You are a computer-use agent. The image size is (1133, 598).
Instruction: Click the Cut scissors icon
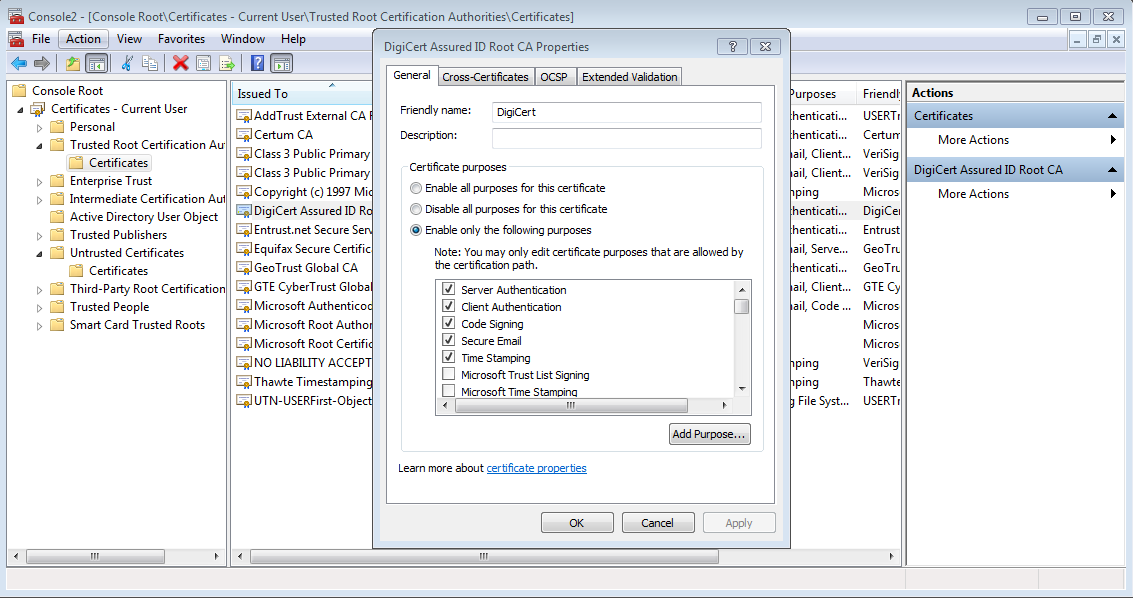click(x=127, y=63)
